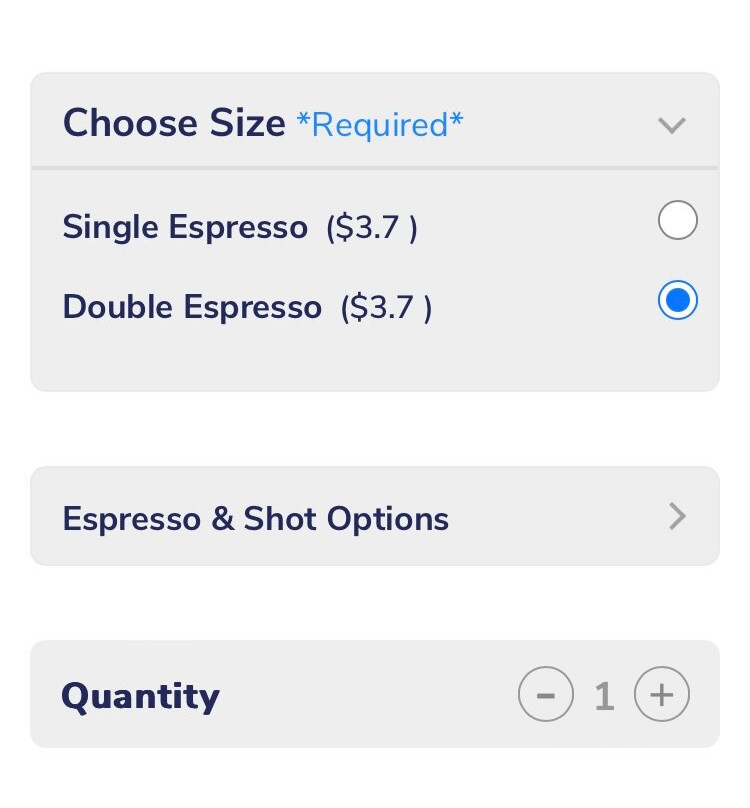Click empty space below Double Espresso option
Image resolution: width=750 pixels, height=808 pixels.
375,360
